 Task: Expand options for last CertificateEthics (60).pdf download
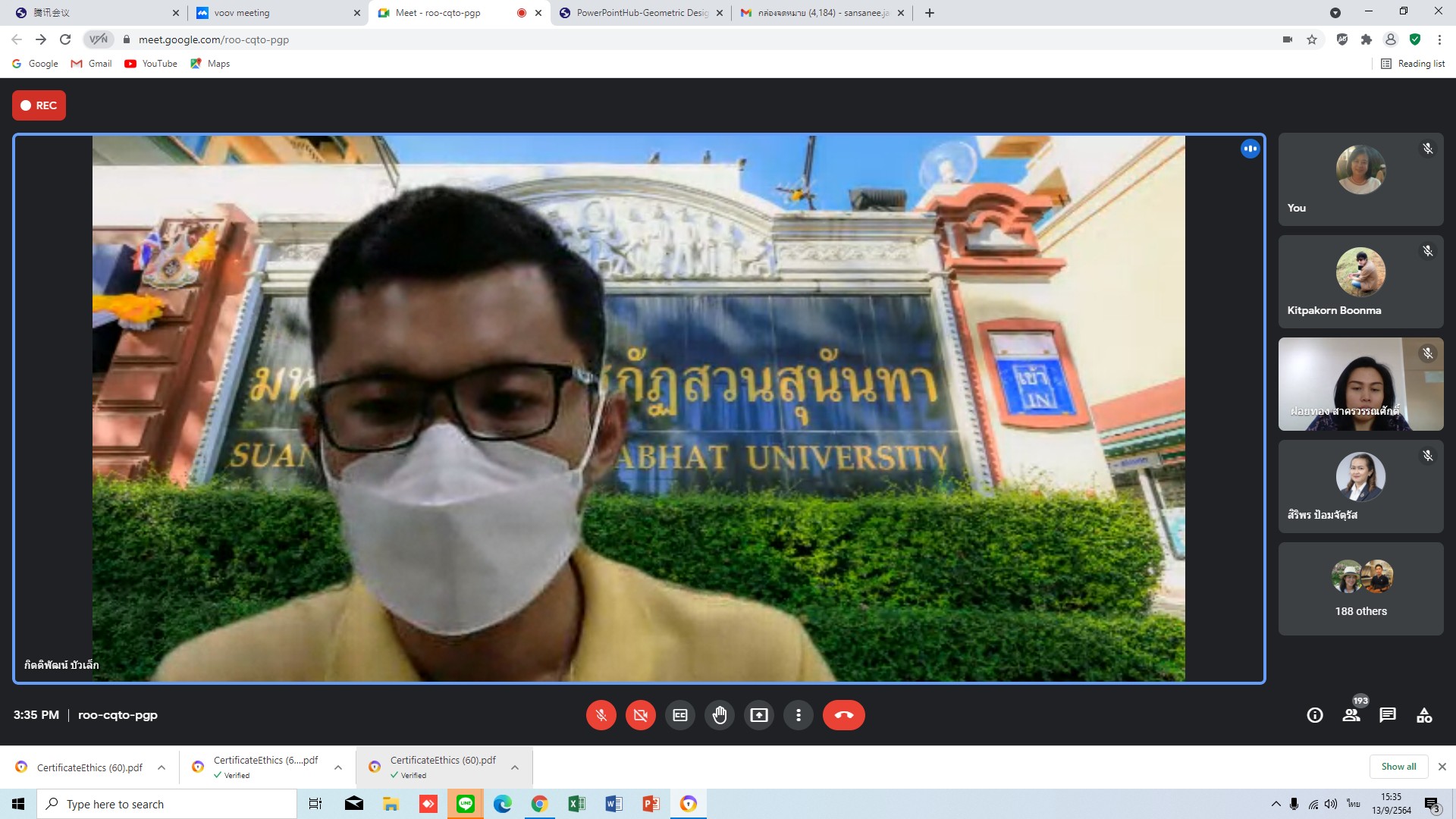click(515, 767)
